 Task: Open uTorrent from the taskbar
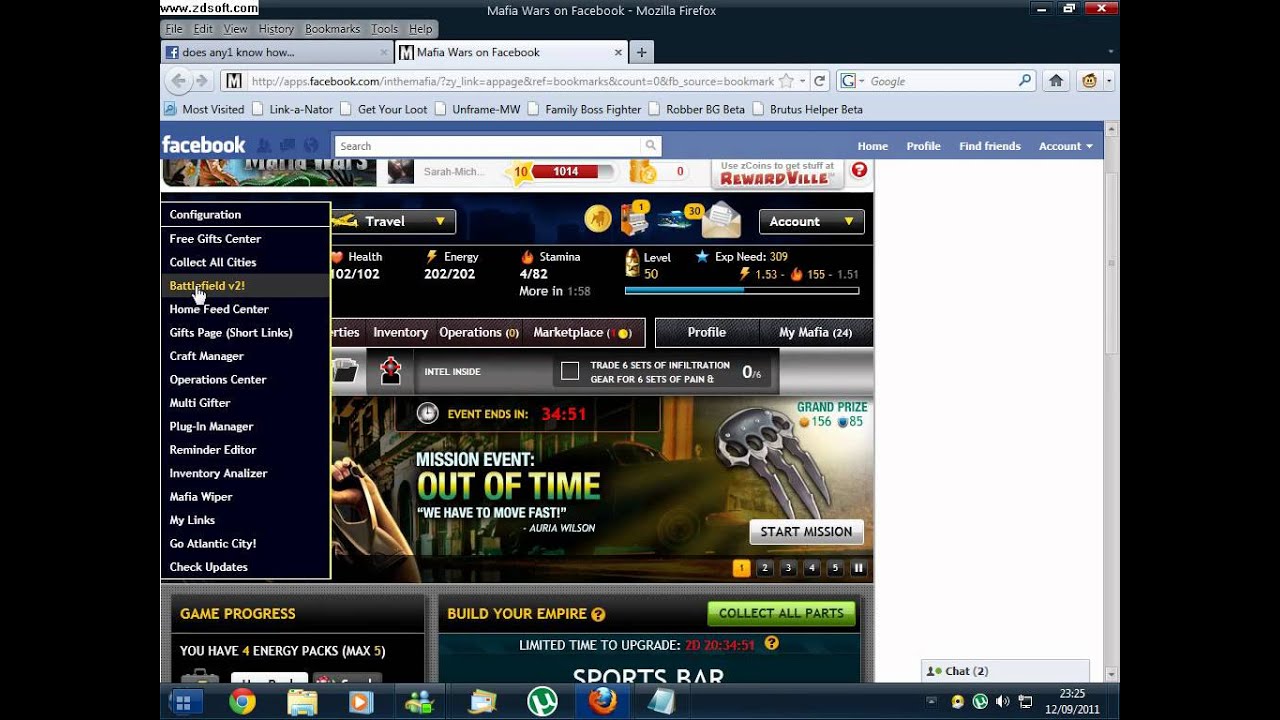(542, 702)
